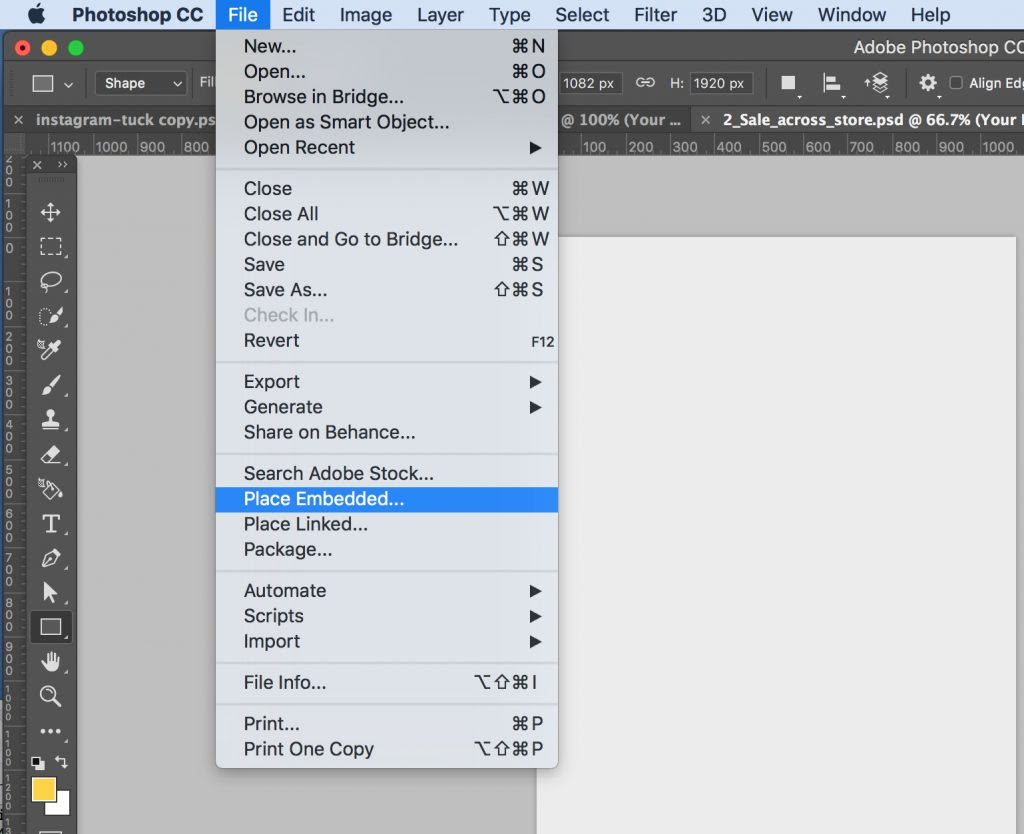Choose Place Linked menu item

click(387, 524)
